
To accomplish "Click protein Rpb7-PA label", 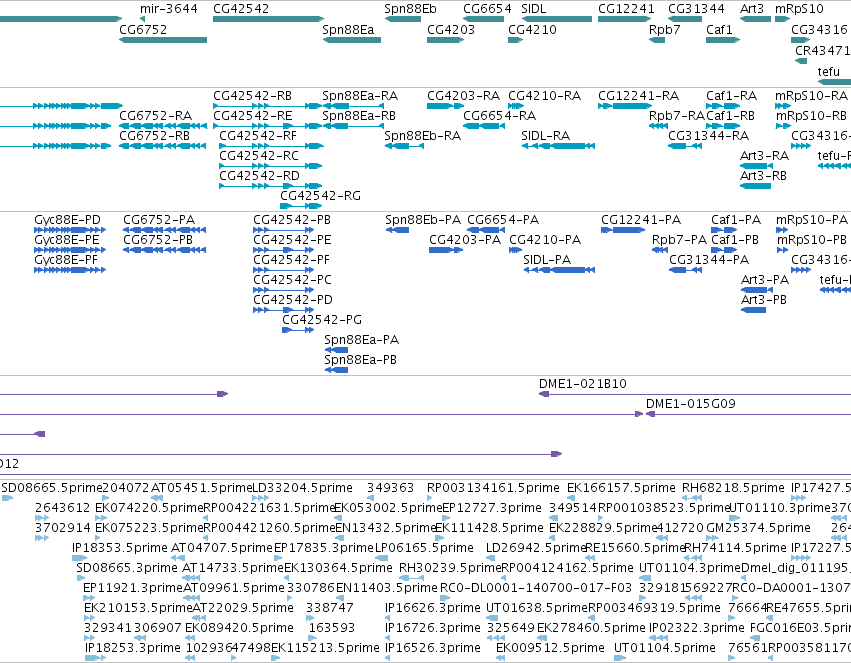I will tap(679, 240).
